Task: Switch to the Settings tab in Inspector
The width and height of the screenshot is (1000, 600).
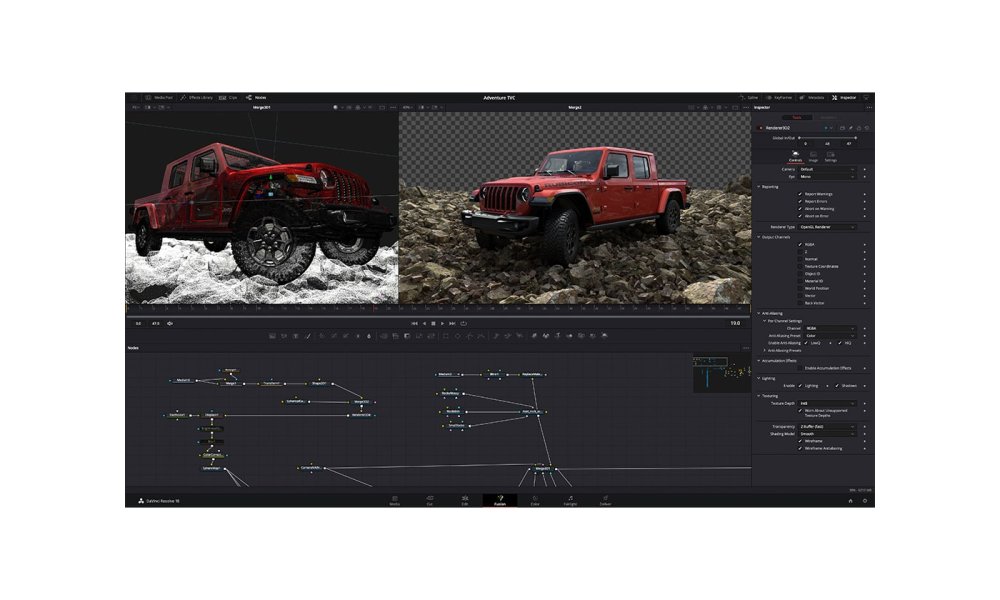Action: pos(831,157)
